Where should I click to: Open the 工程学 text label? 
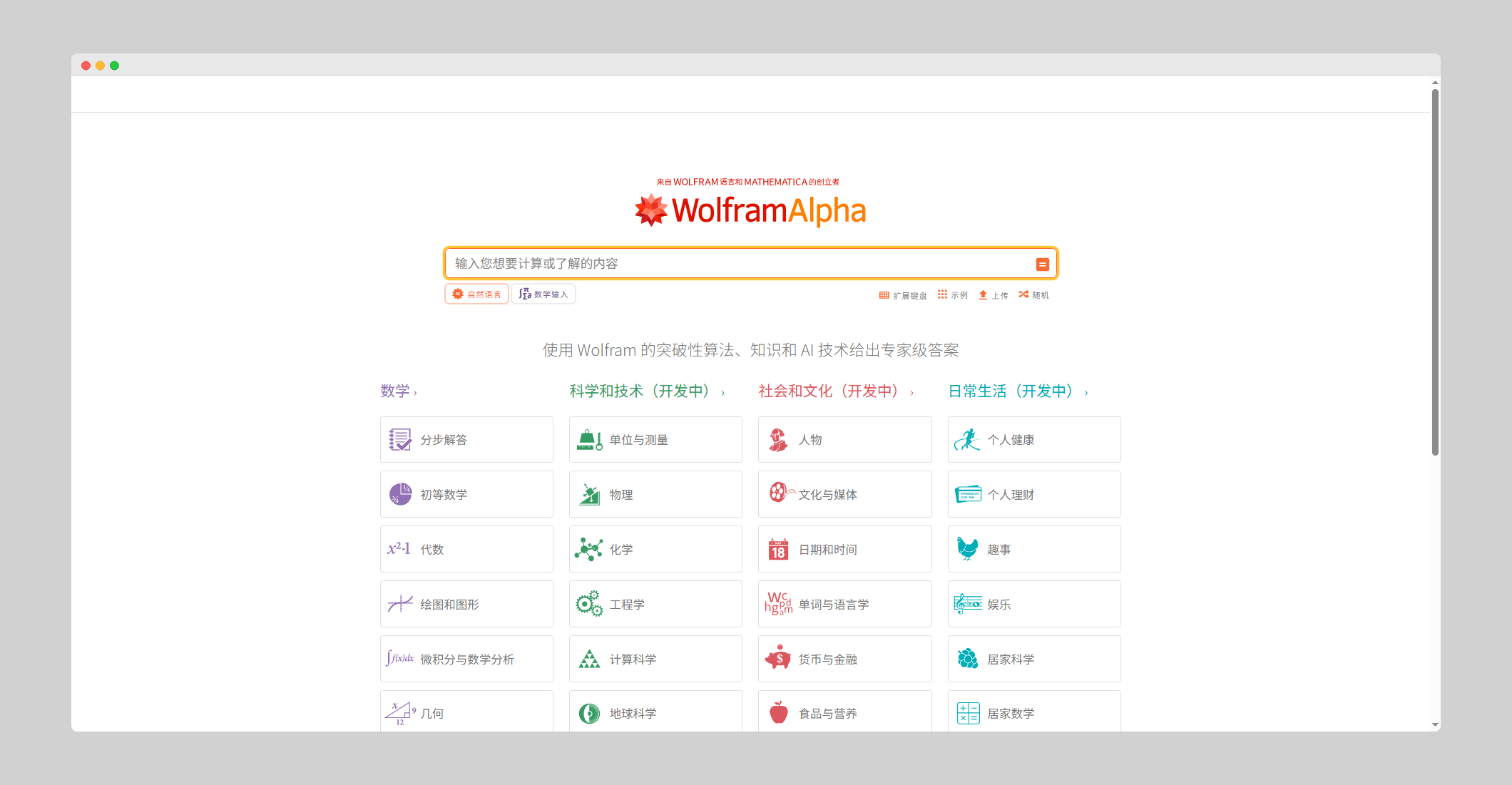(627, 605)
